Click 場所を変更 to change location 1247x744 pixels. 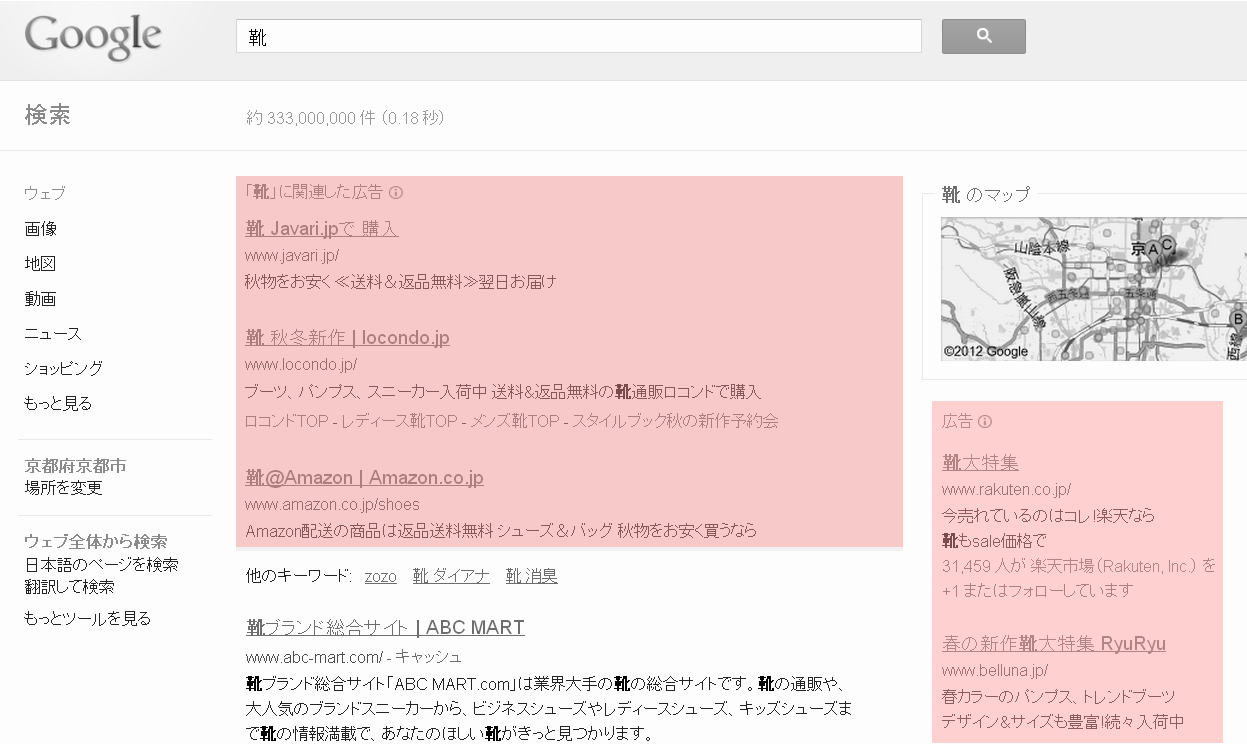(64, 488)
